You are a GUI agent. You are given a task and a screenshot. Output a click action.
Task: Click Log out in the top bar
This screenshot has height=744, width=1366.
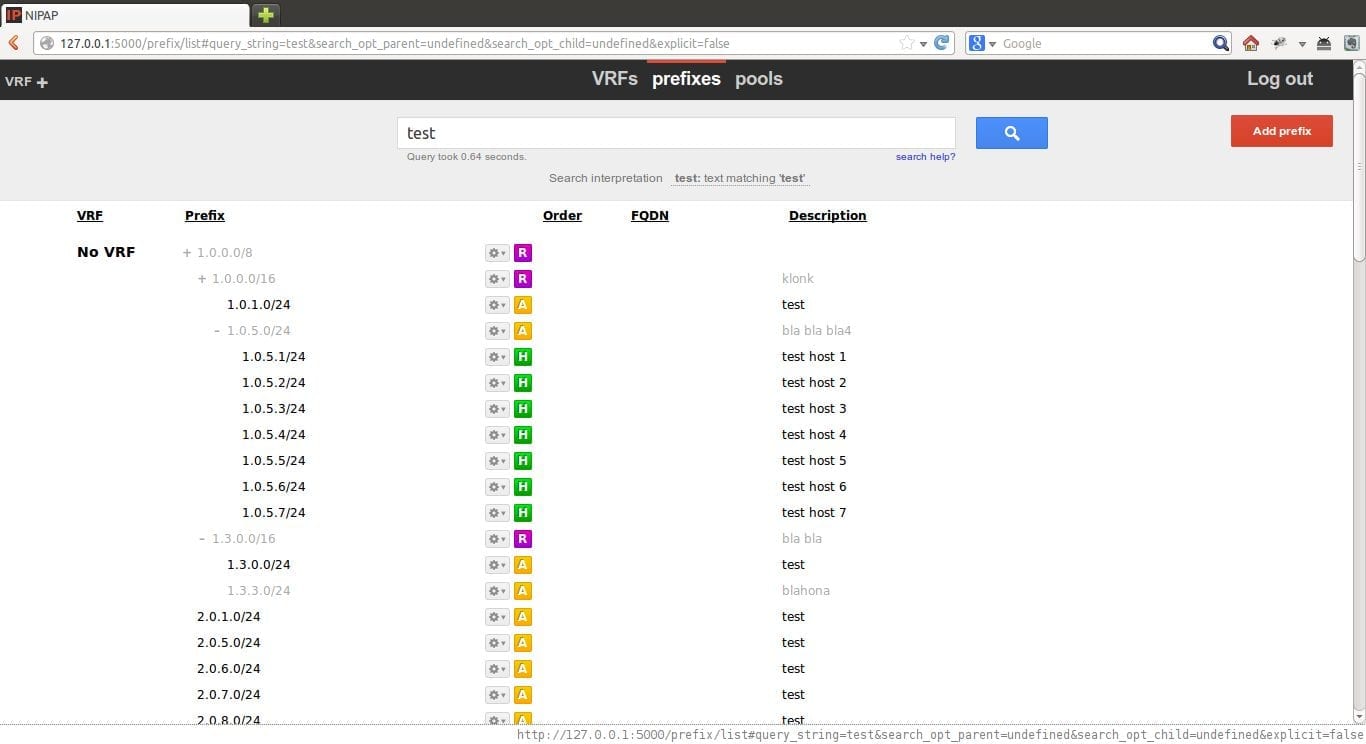click(1280, 78)
